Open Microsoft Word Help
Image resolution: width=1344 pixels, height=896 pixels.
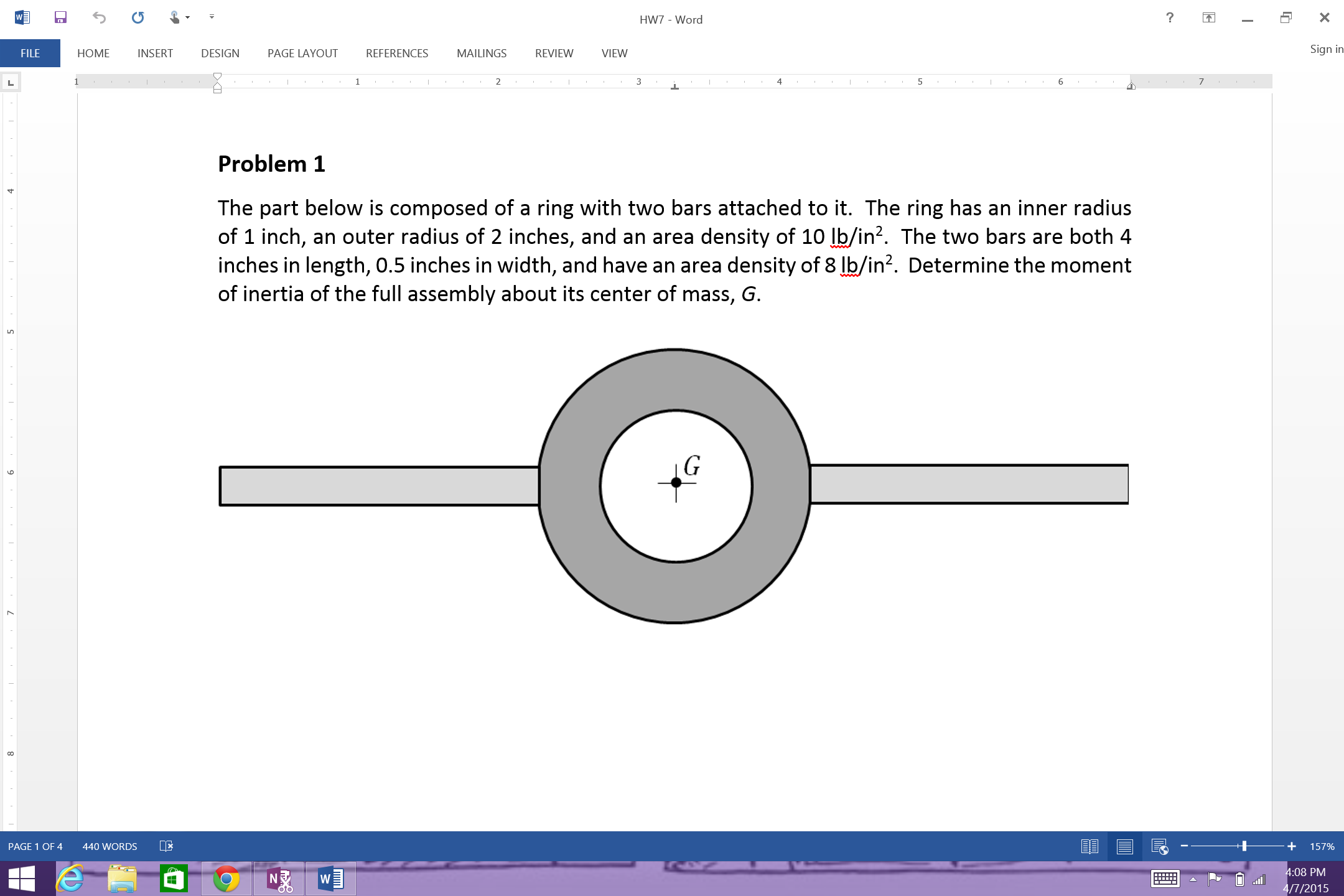tap(1170, 17)
